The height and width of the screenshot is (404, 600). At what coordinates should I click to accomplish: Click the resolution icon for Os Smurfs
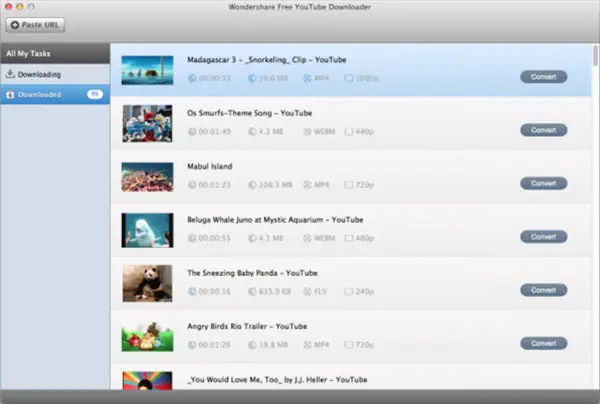pyautogui.click(x=349, y=132)
